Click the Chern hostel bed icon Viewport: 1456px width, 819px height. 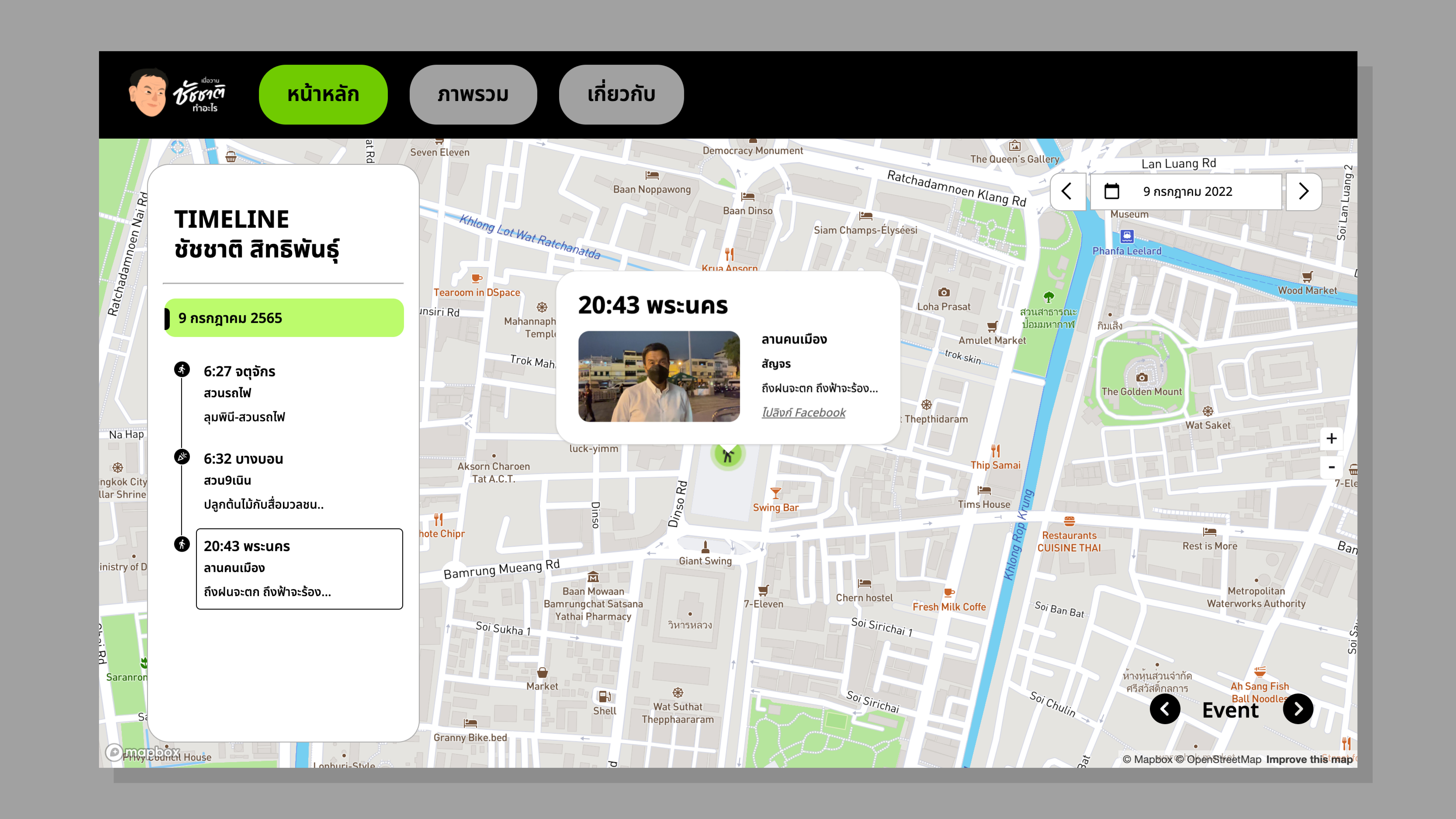[x=864, y=583]
